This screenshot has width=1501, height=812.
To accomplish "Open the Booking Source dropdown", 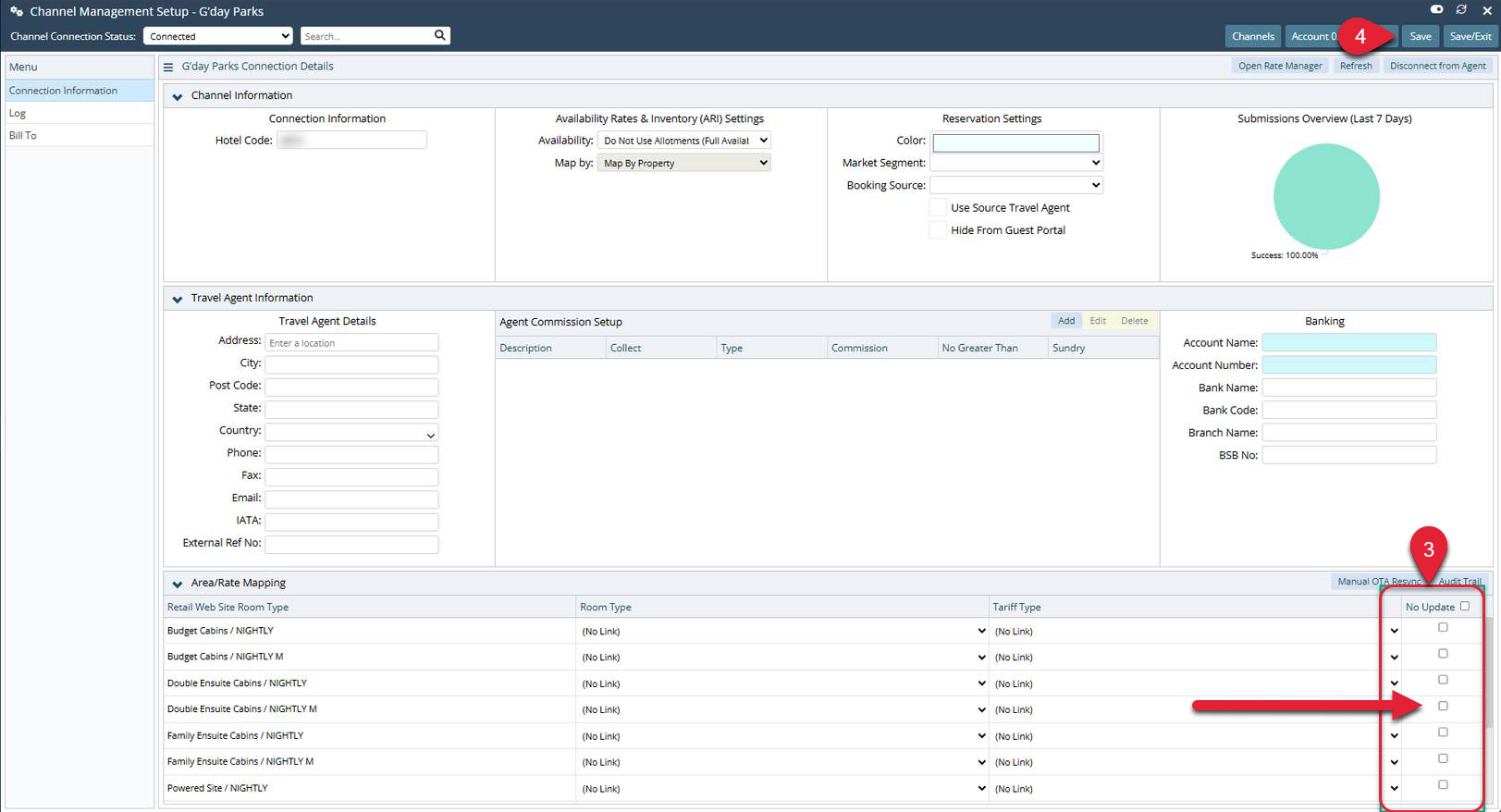I will (1016, 185).
